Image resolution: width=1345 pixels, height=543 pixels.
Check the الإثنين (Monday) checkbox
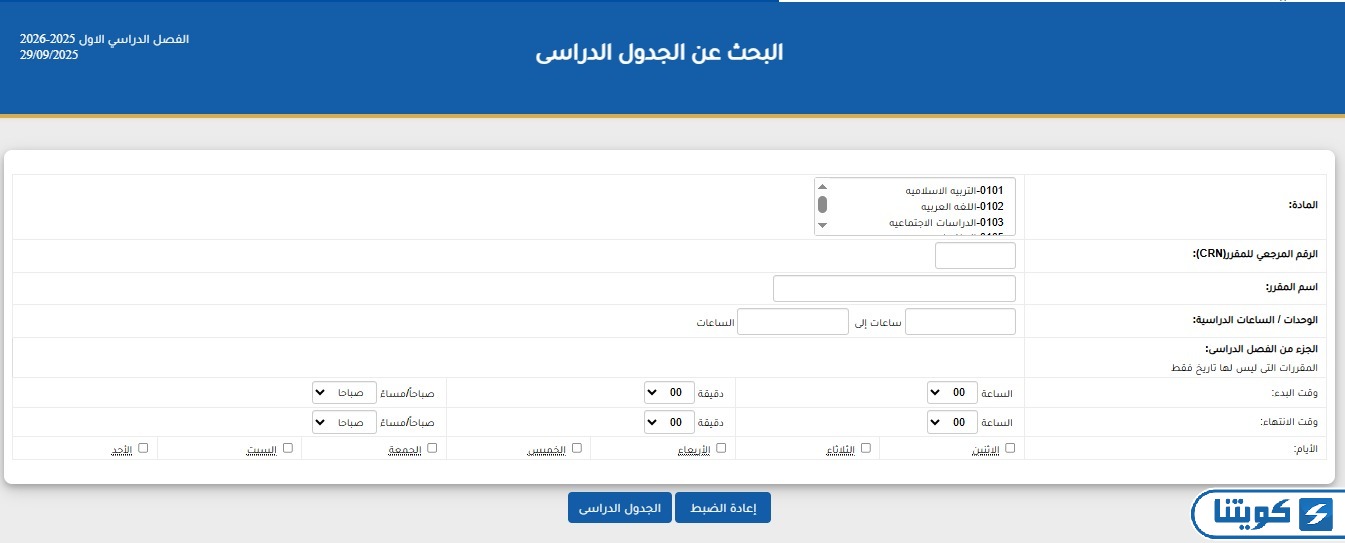click(x=1010, y=448)
